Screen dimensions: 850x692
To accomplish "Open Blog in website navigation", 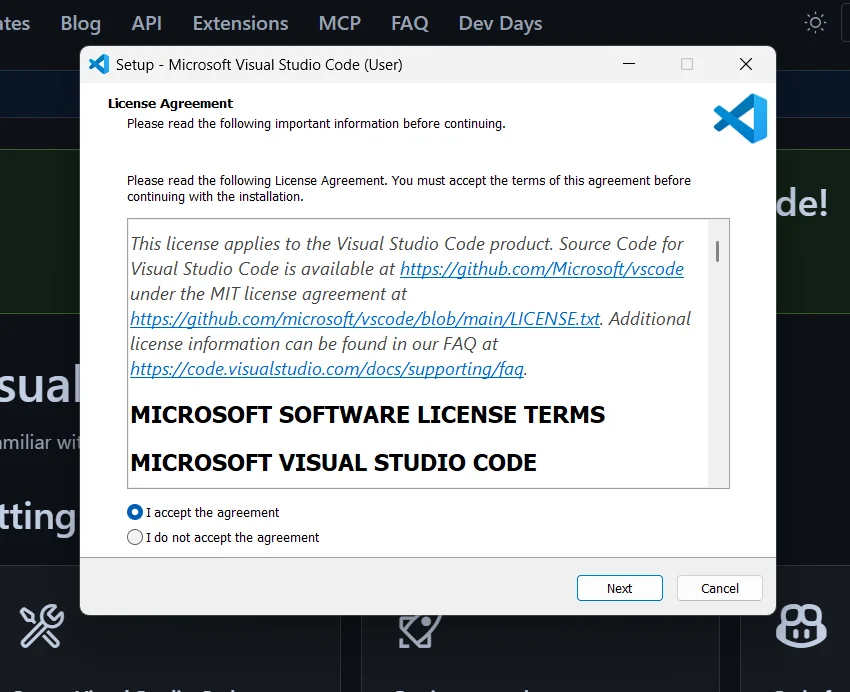I will pos(80,23).
